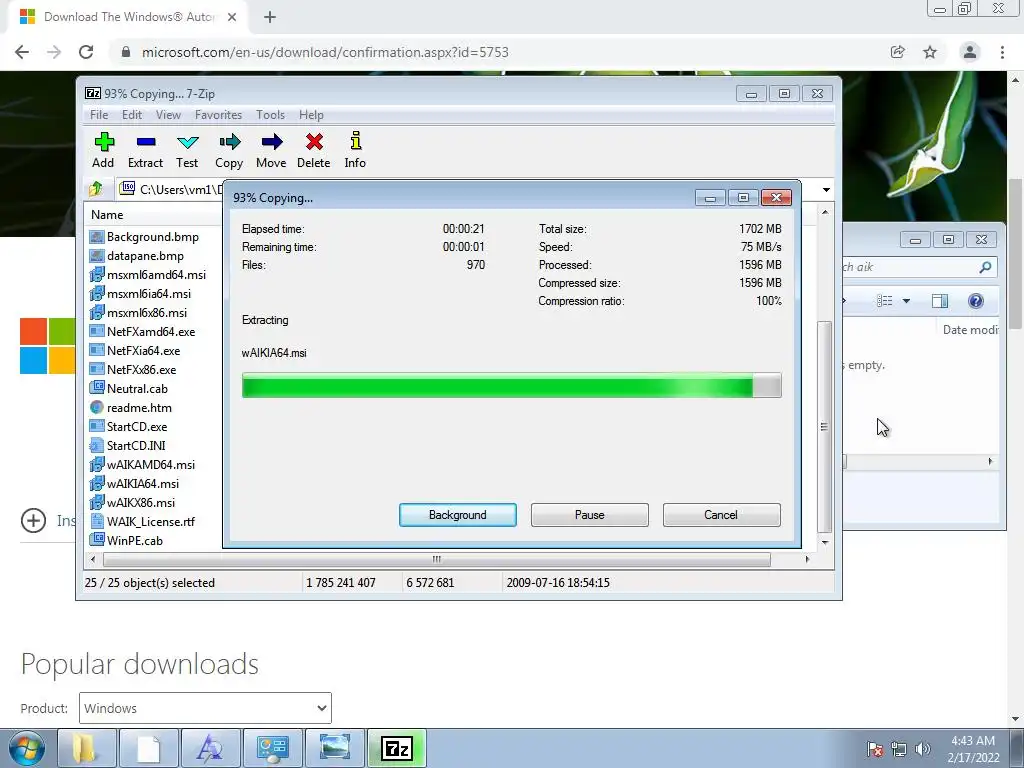Open the Favorites menu
The height and width of the screenshot is (768, 1024).
click(218, 115)
